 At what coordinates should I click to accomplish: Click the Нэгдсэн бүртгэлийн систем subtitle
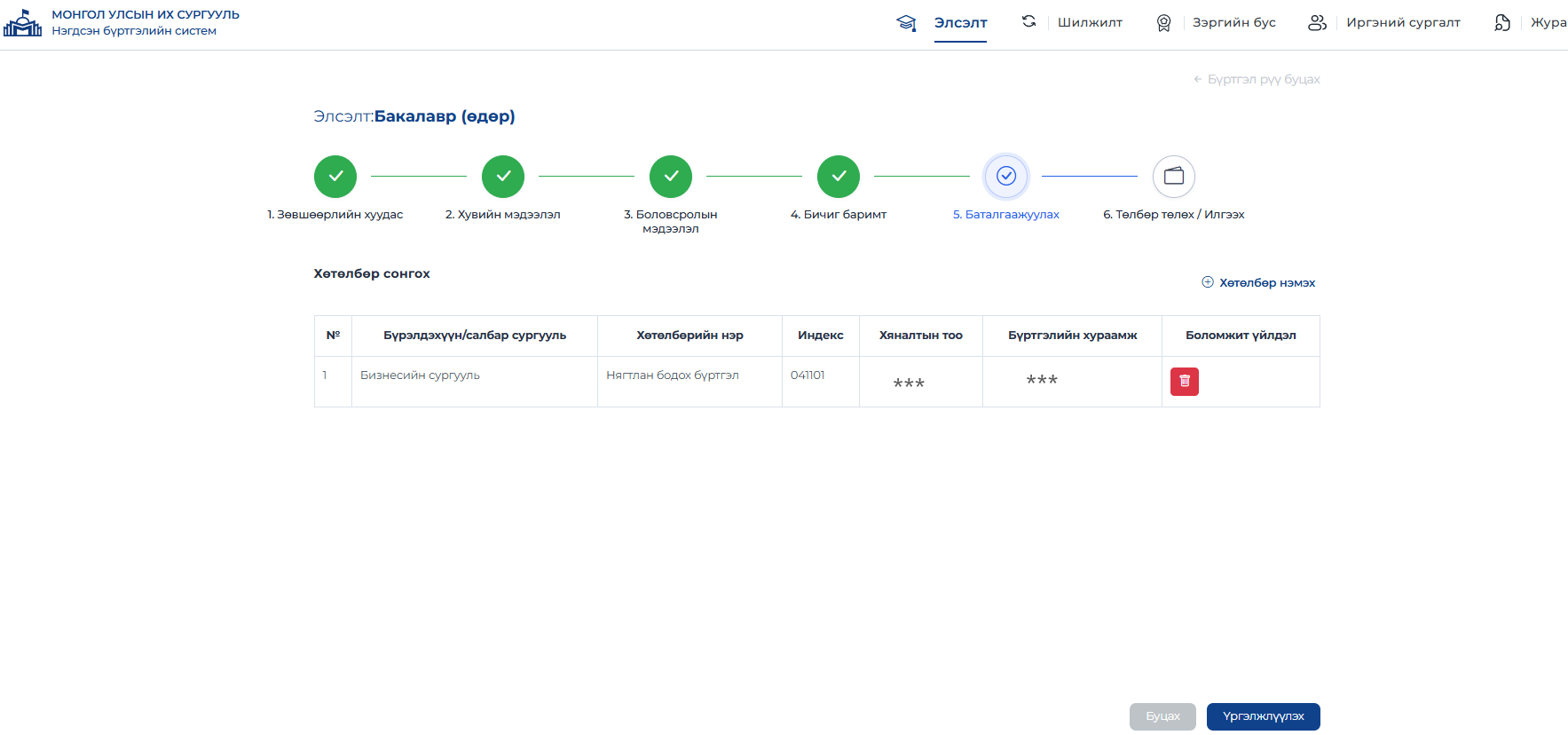tap(134, 31)
